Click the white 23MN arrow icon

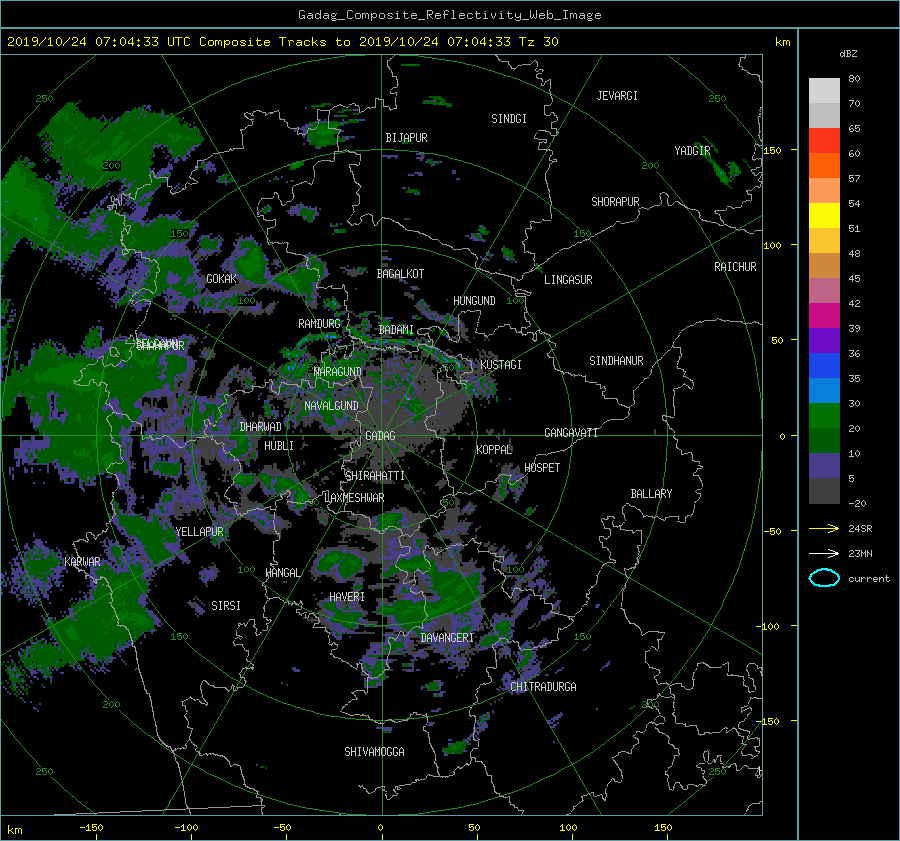pos(824,553)
